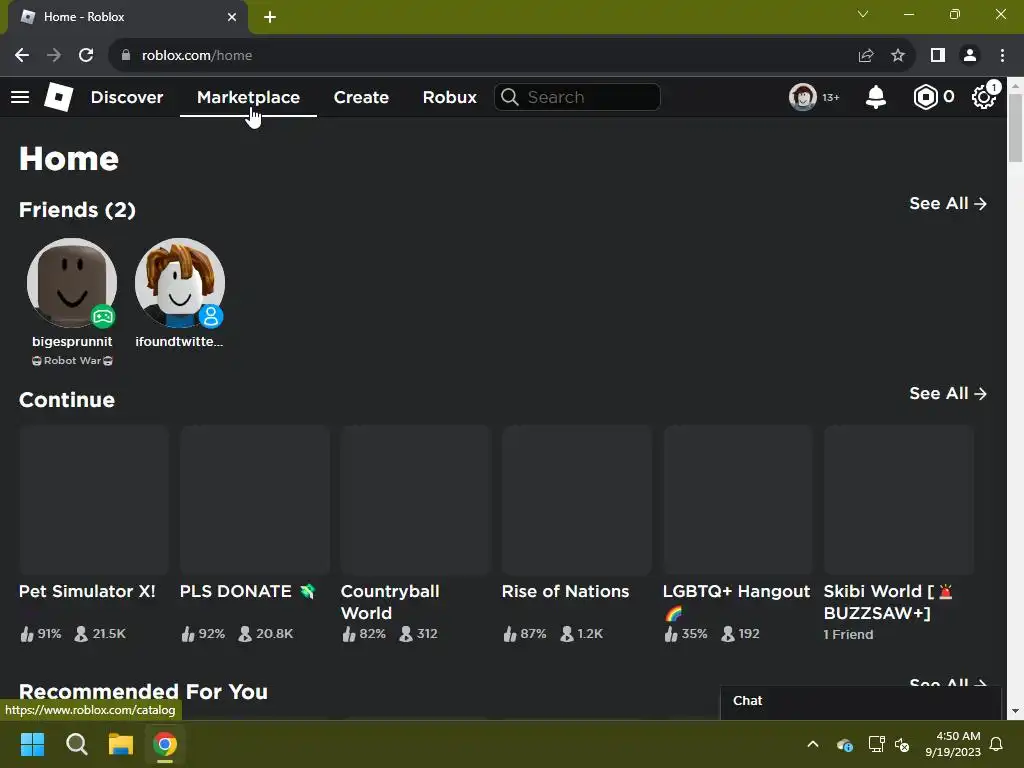The image size is (1024, 768).
Task: Expand the Chat panel
Action: point(861,701)
